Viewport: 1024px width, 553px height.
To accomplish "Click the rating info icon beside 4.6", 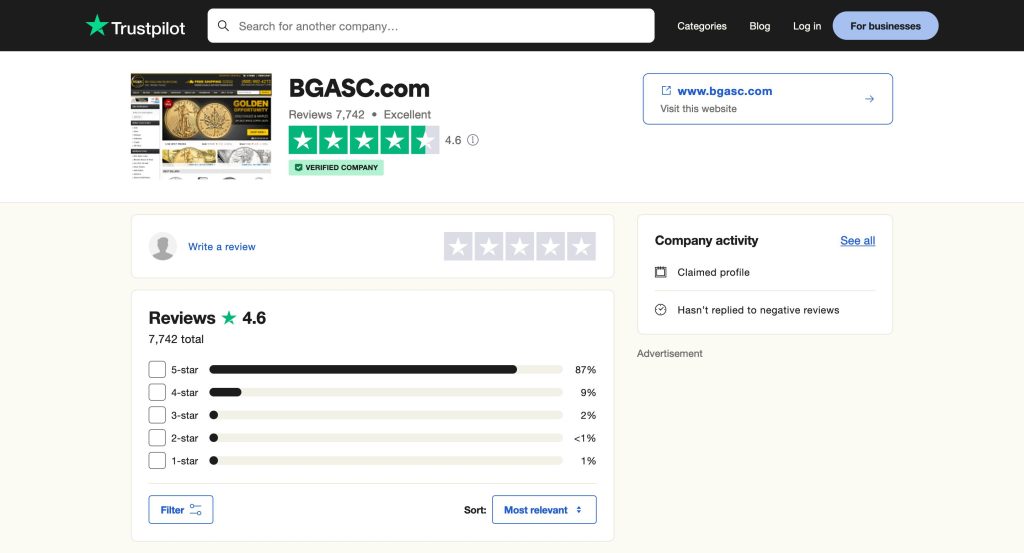I will [x=473, y=140].
